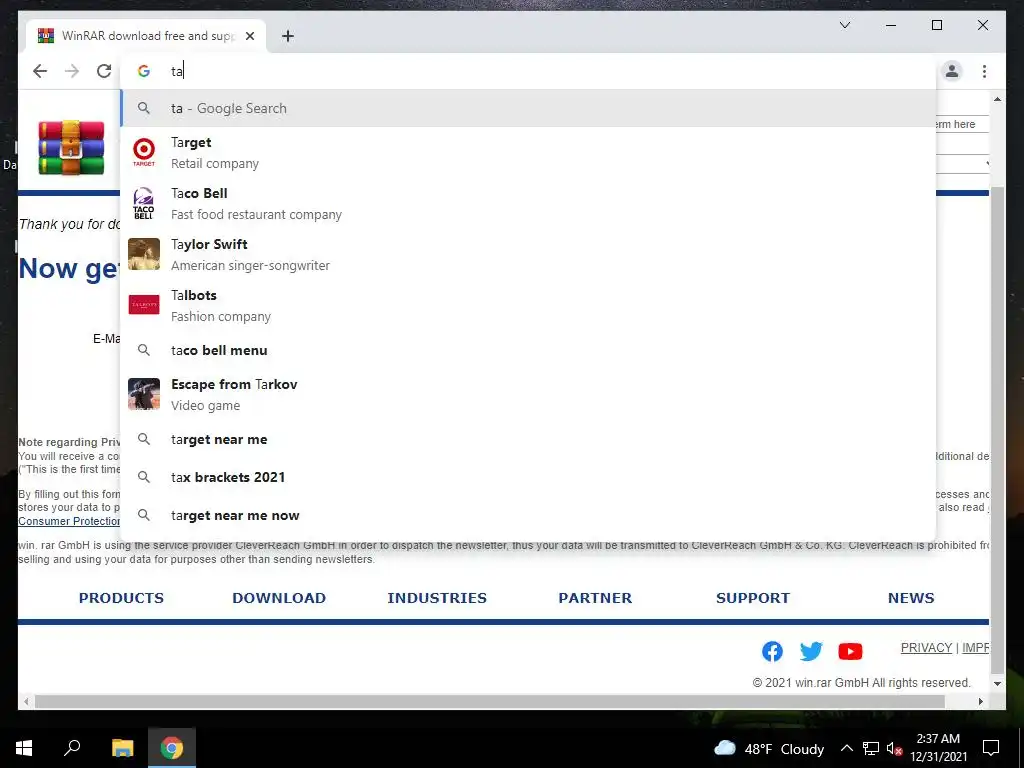Click the Consumer Protection link

point(69,521)
